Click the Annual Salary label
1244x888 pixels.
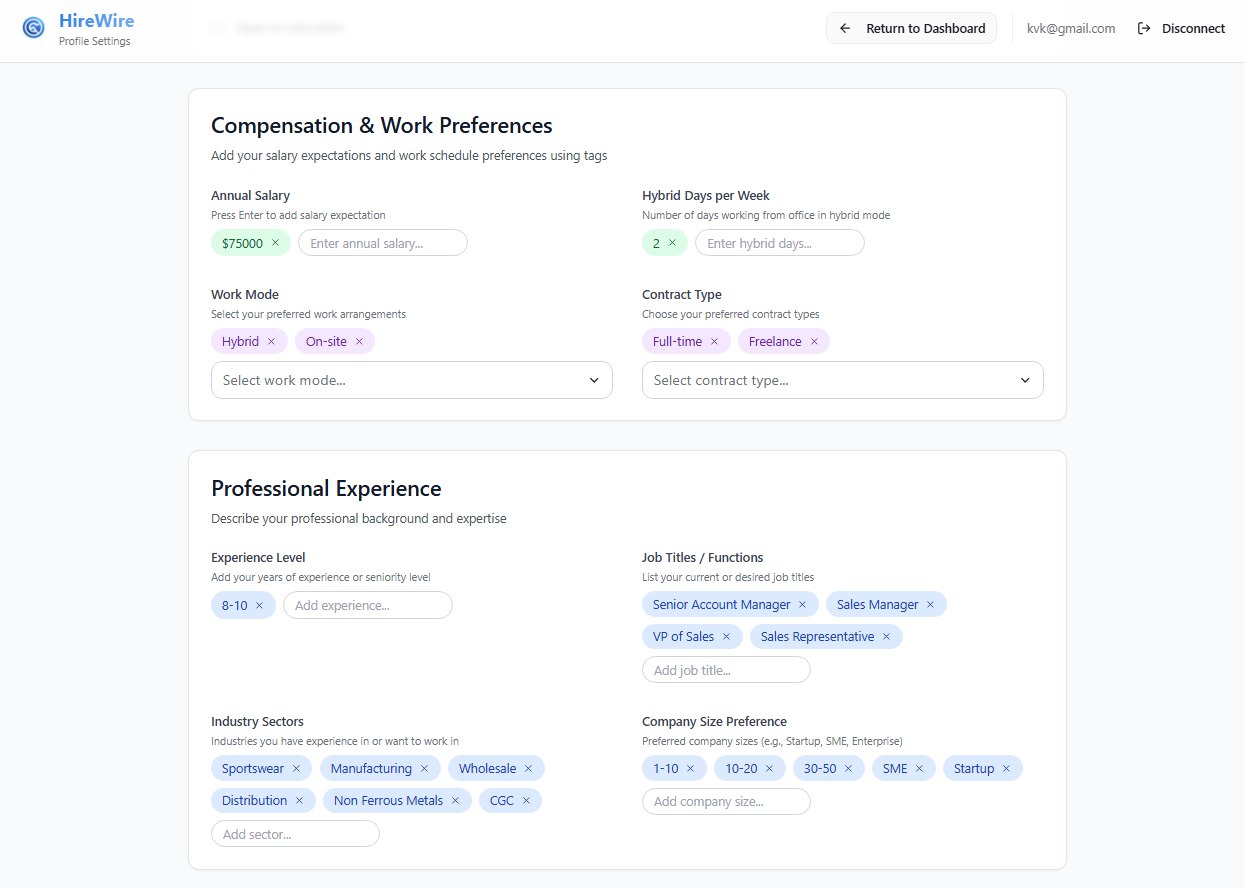pos(250,196)
